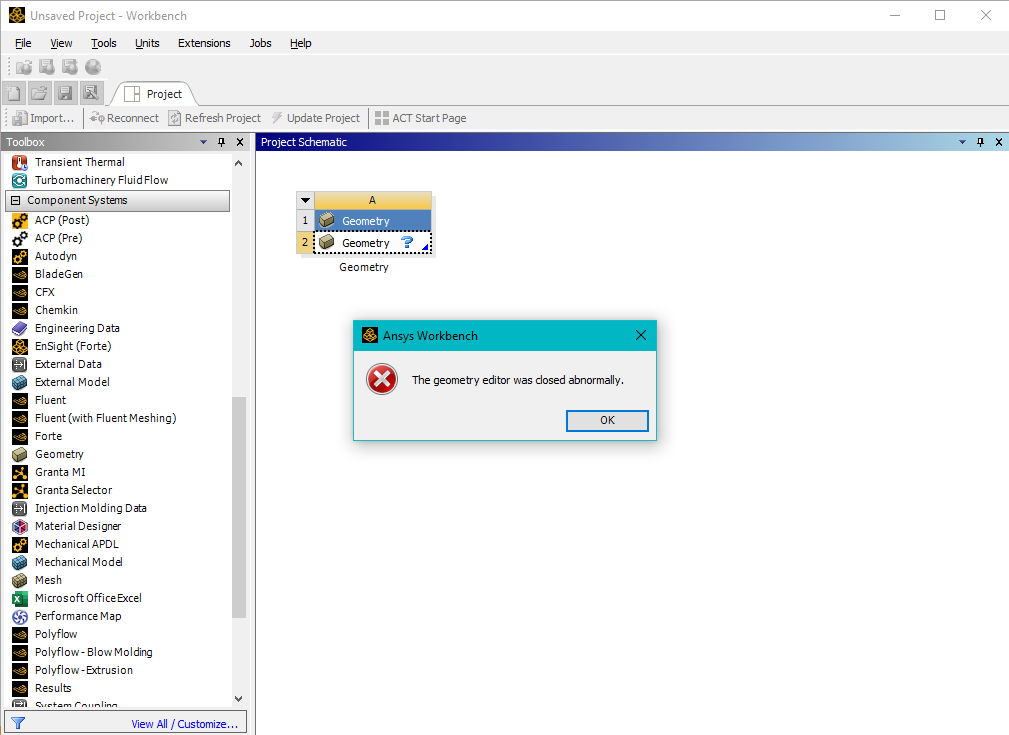
Task: Select Polyflow - Blow Molding component
Action: click(93, 653)
